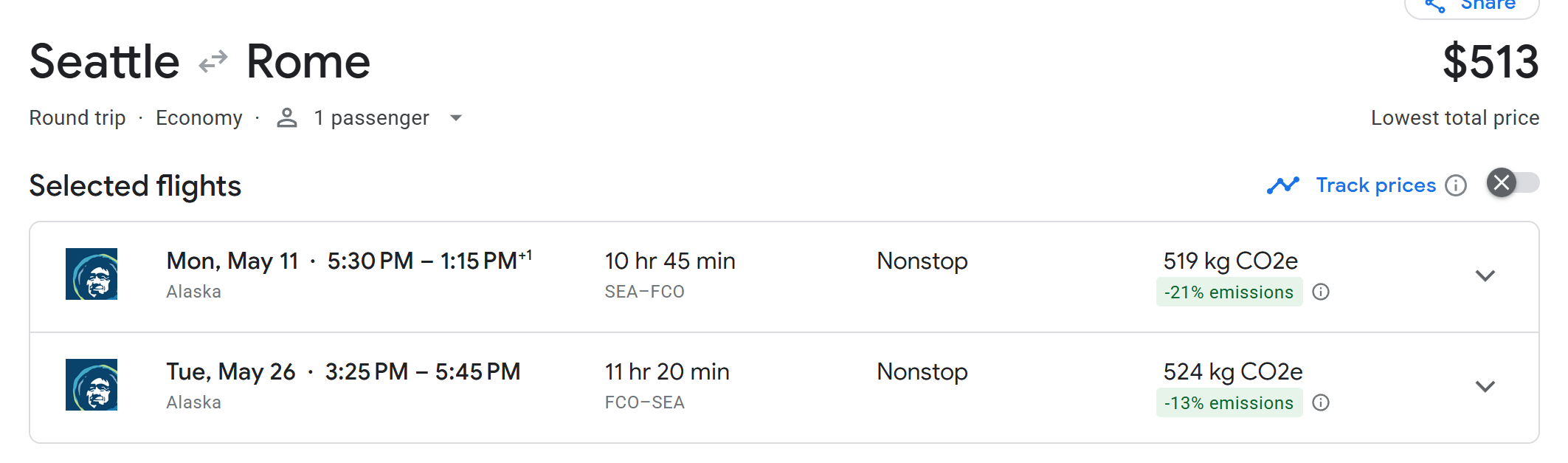Click the Share button icon
The image size is (1568, 463).
click(x=1434, y=6)
